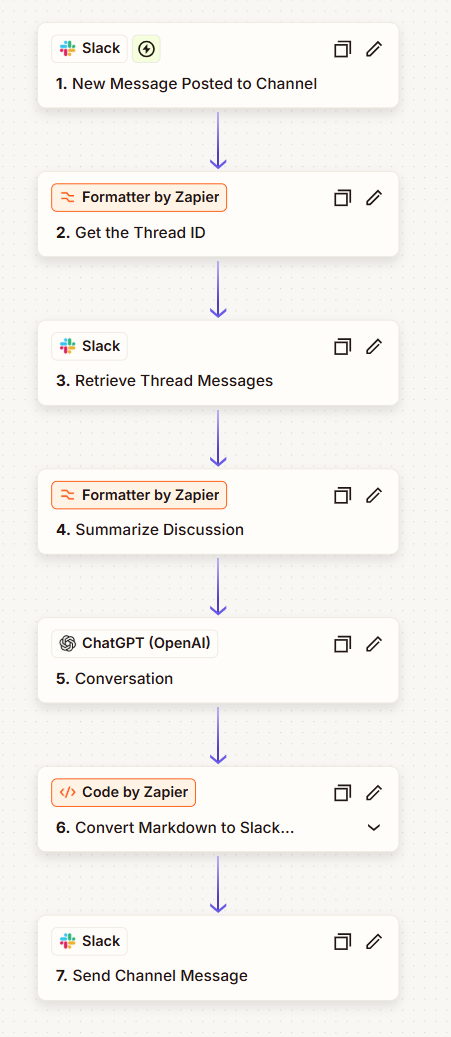Duplicate the Retrieve Thread Messages step

click(342, 347)
